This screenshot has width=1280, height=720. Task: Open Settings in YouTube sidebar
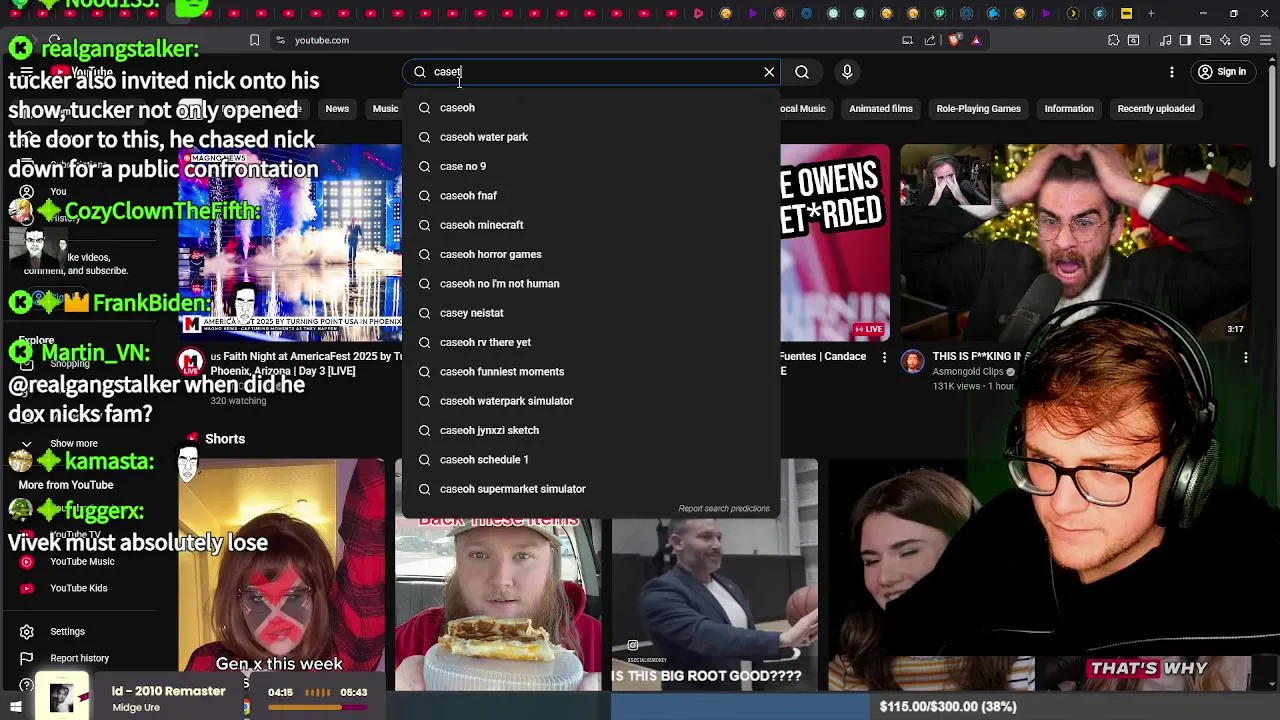point(67,632)
